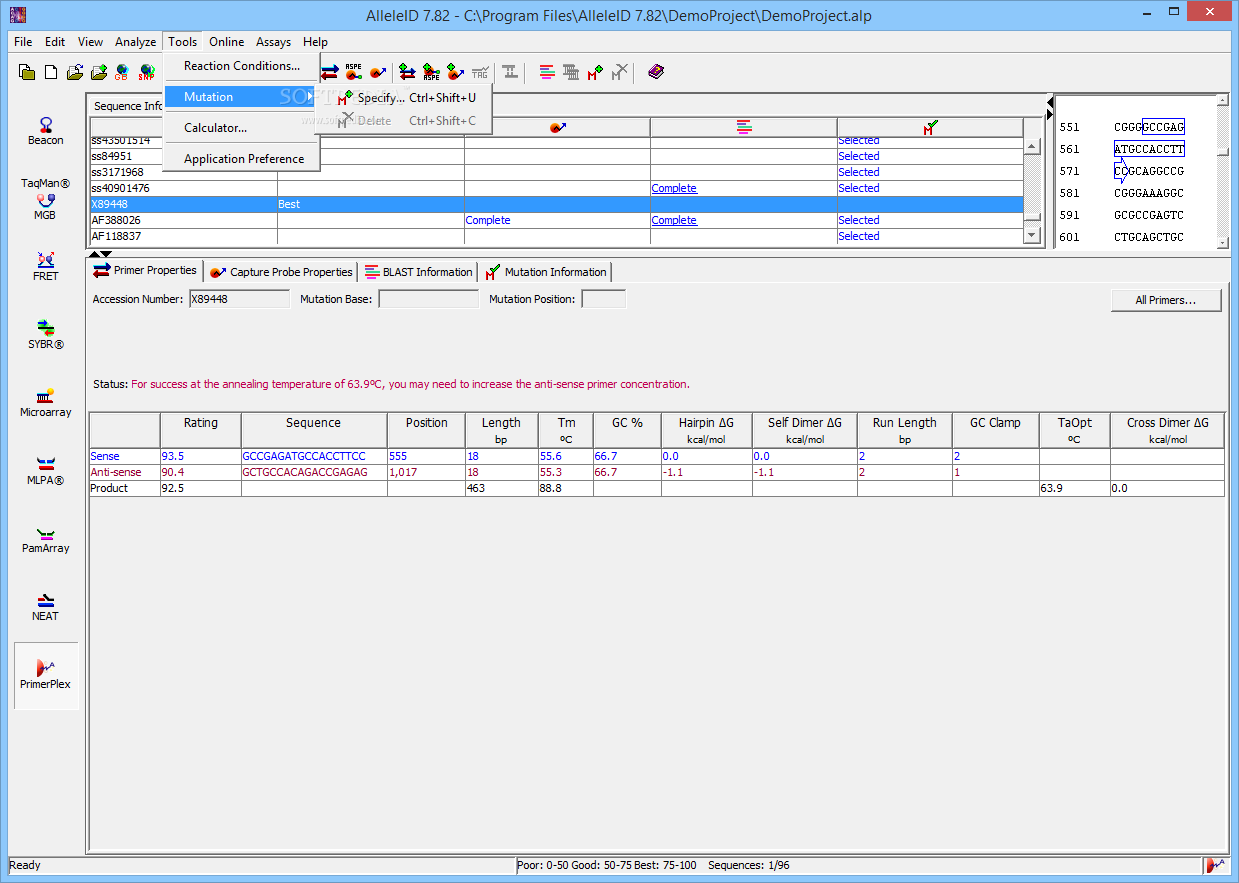
Task: Select the SYBR assay in sidebar
Action: (46, 335)
